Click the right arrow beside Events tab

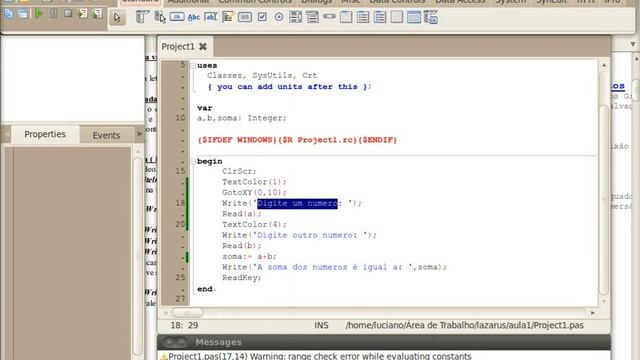point(140,134)
